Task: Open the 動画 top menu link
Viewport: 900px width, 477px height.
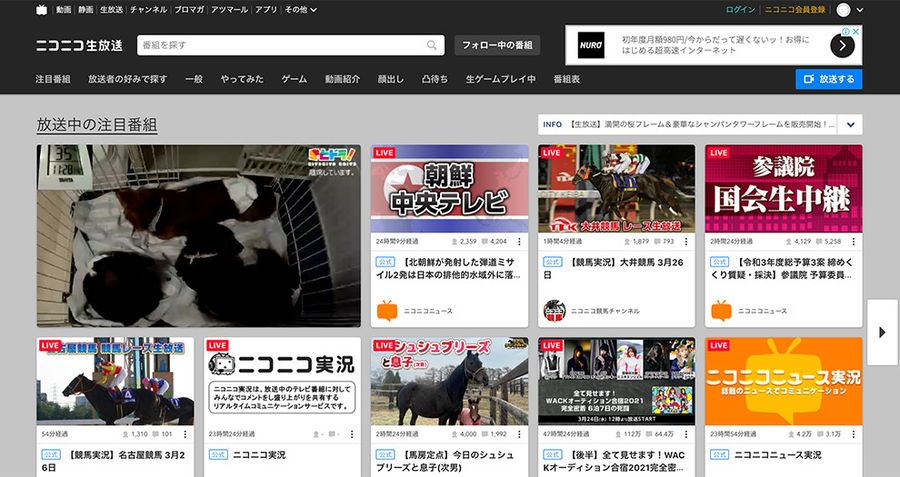Action: click(x=64, y=10)
